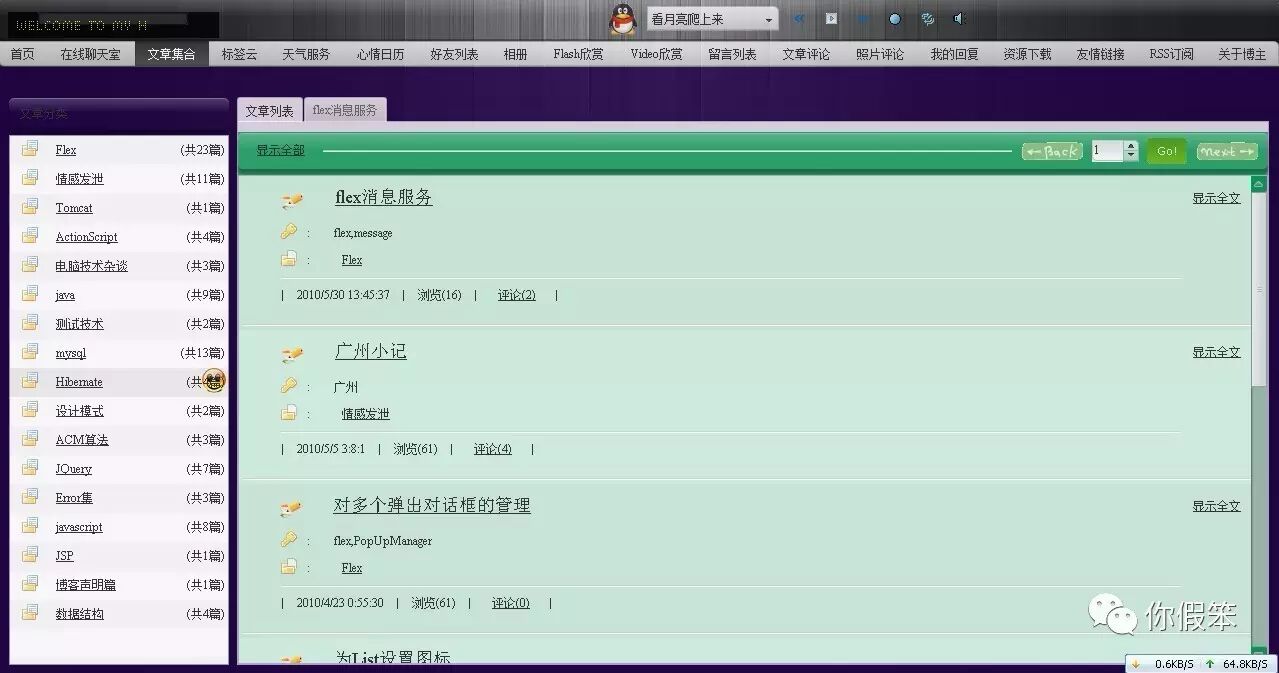This screenshot has width=1279, height=673.
Task: Click 情感发泄 category link under 广州小记
Action: tap(365, 414)
